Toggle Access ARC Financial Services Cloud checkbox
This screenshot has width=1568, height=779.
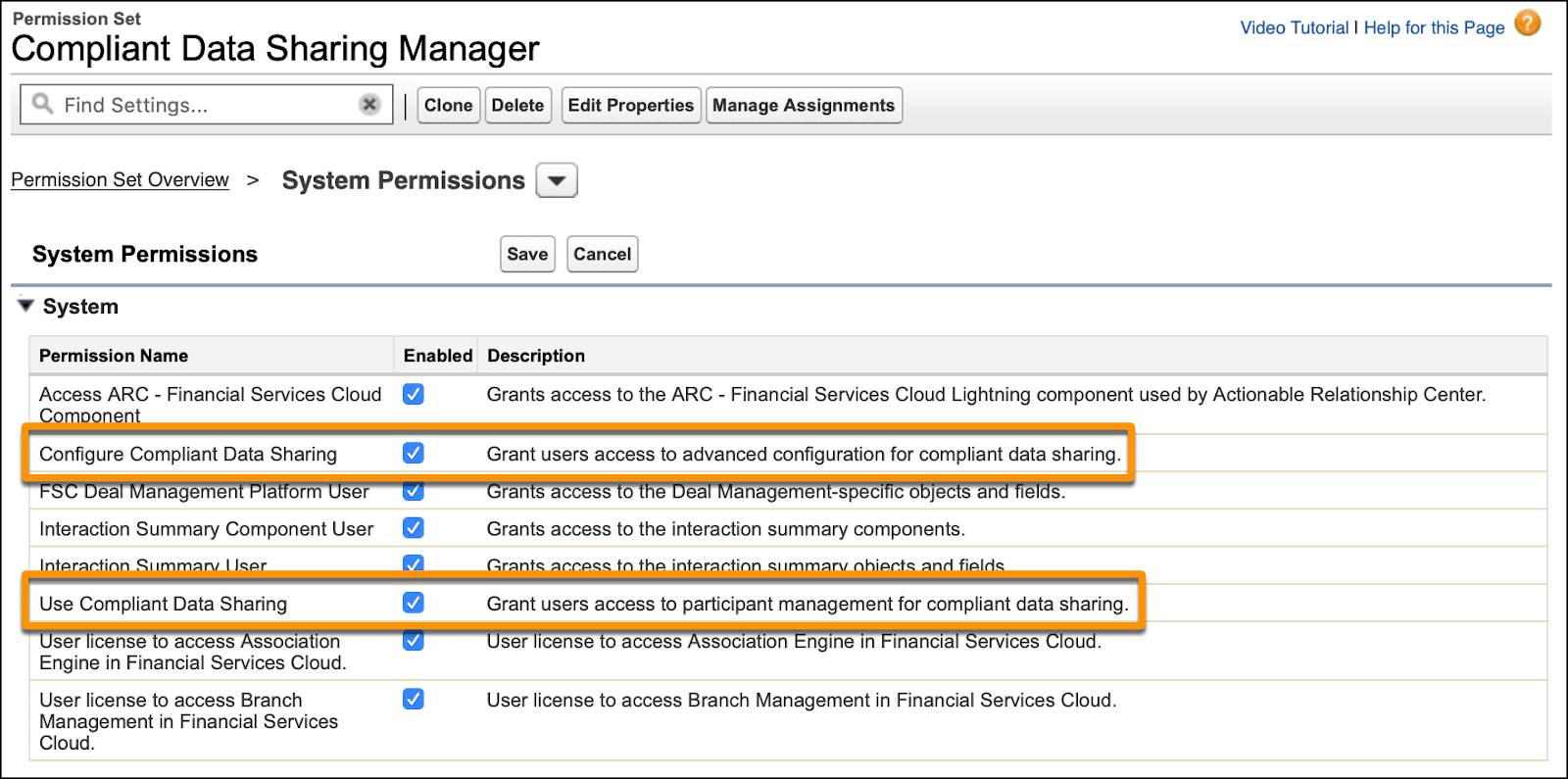tap(414, 394)
